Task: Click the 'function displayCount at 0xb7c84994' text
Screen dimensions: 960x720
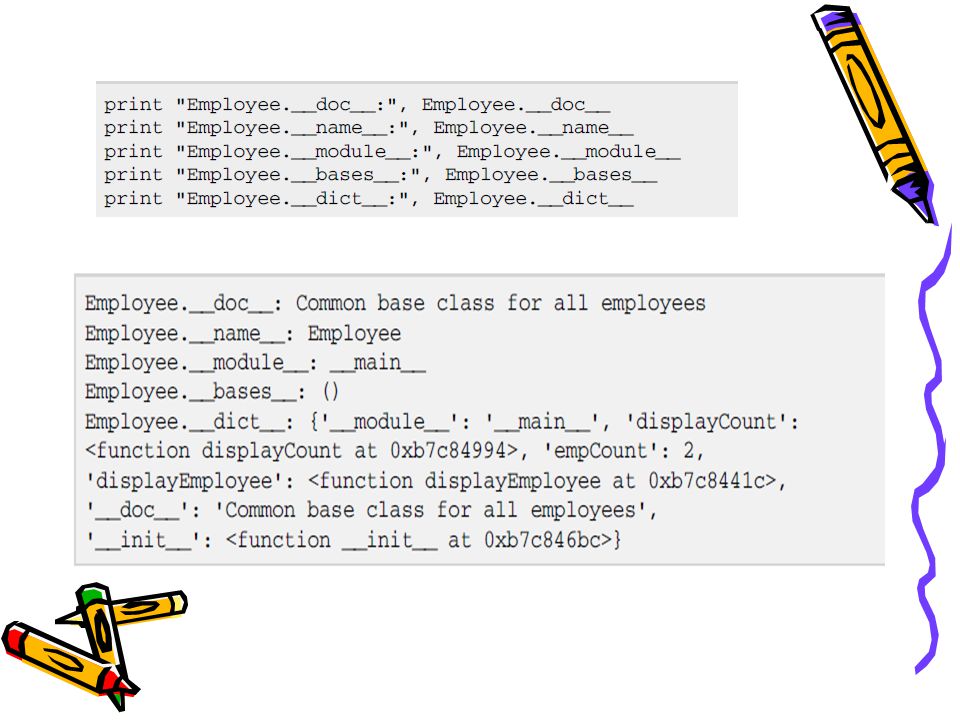Action: pos(301,451)
